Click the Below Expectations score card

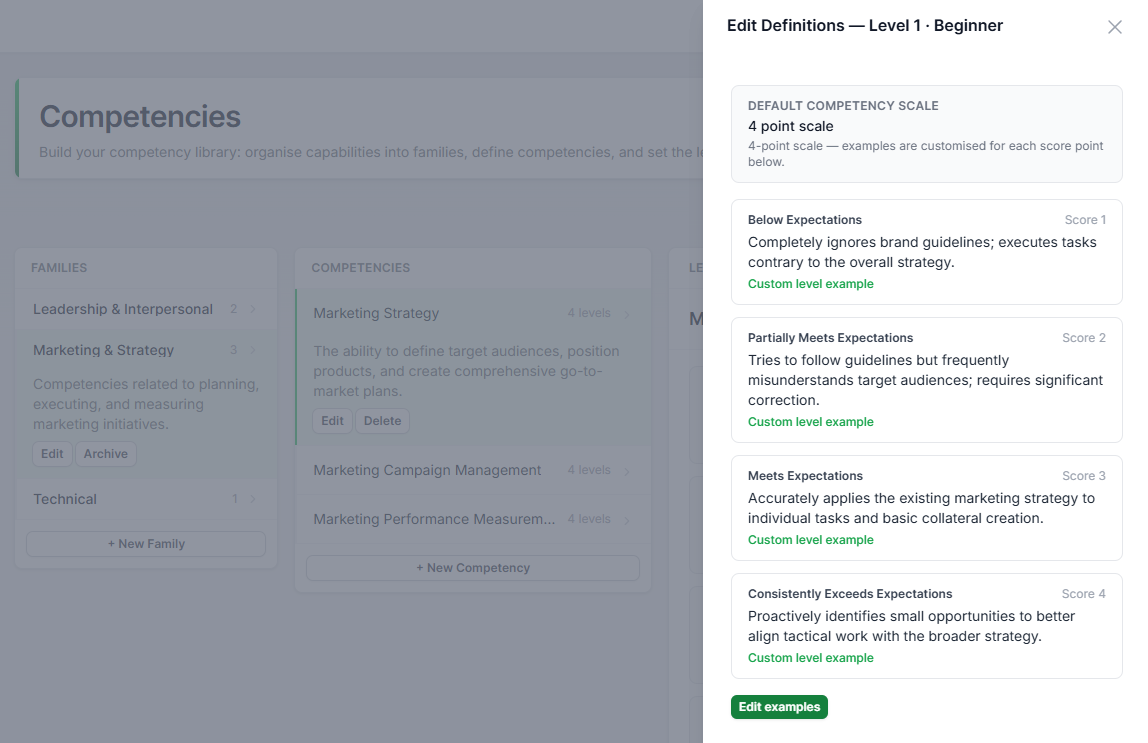click(x=926, y=252)
